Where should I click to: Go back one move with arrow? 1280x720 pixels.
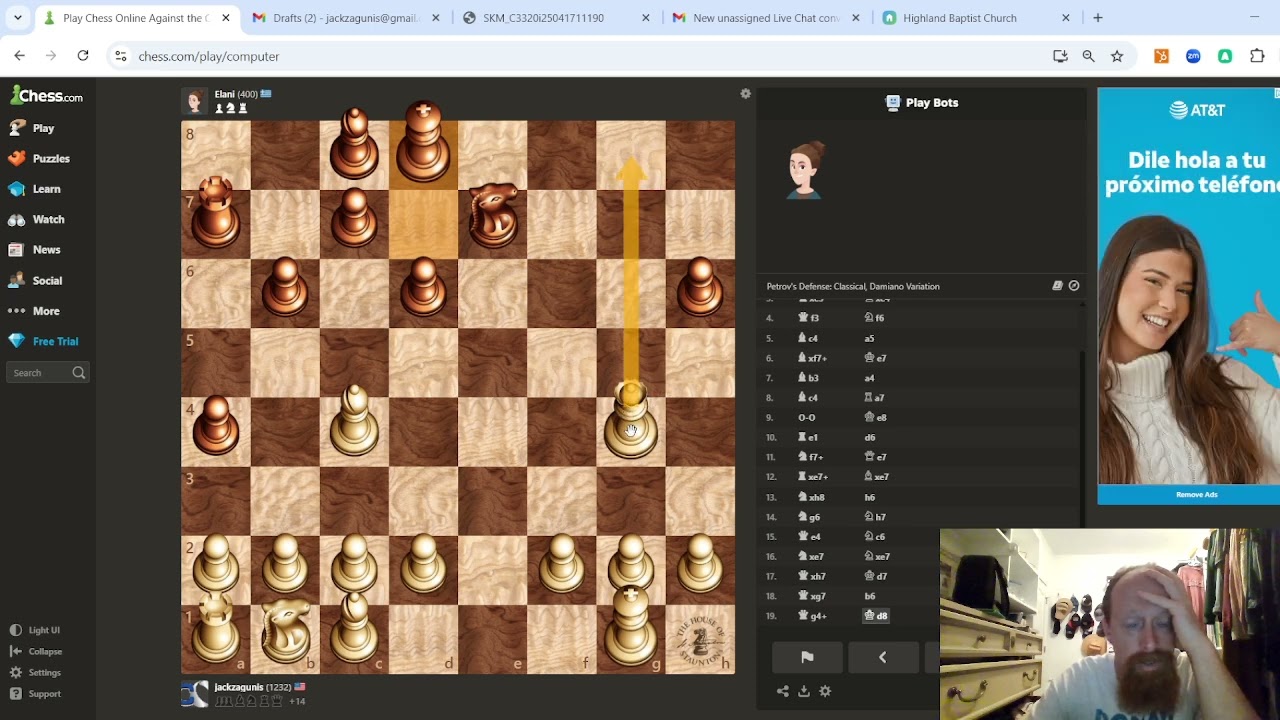[883, 657]
